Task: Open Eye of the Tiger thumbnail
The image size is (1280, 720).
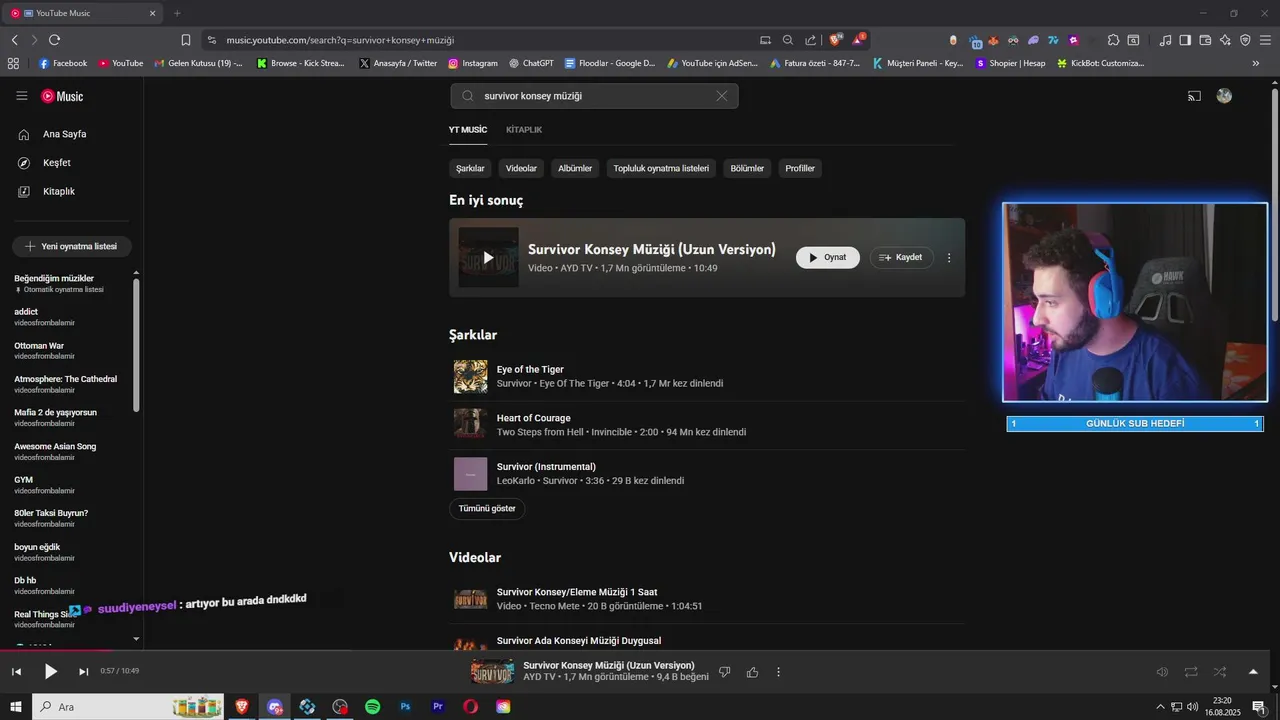Action: pos(471,377)
